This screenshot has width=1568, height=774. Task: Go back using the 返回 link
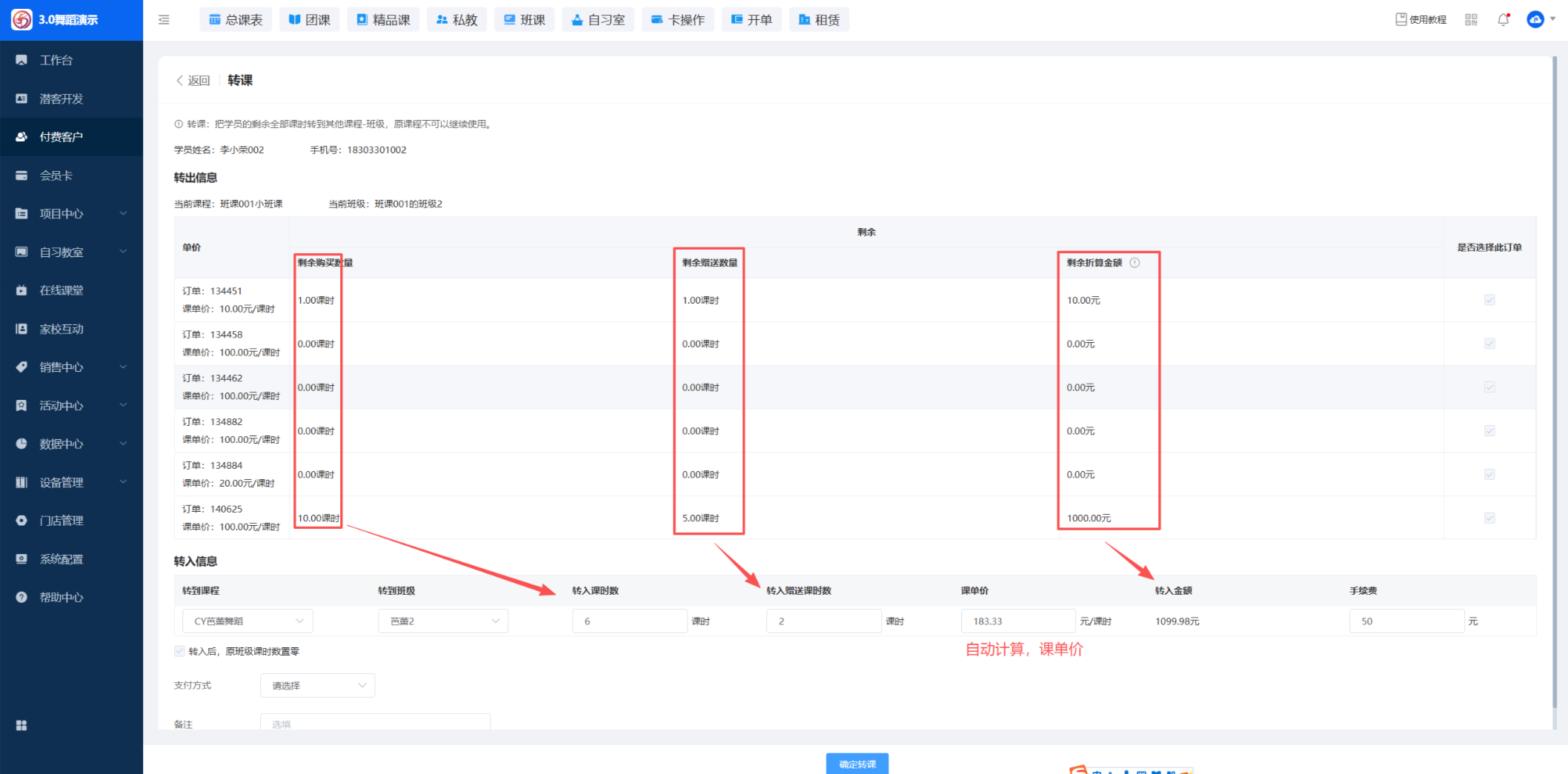coord(193,81)
